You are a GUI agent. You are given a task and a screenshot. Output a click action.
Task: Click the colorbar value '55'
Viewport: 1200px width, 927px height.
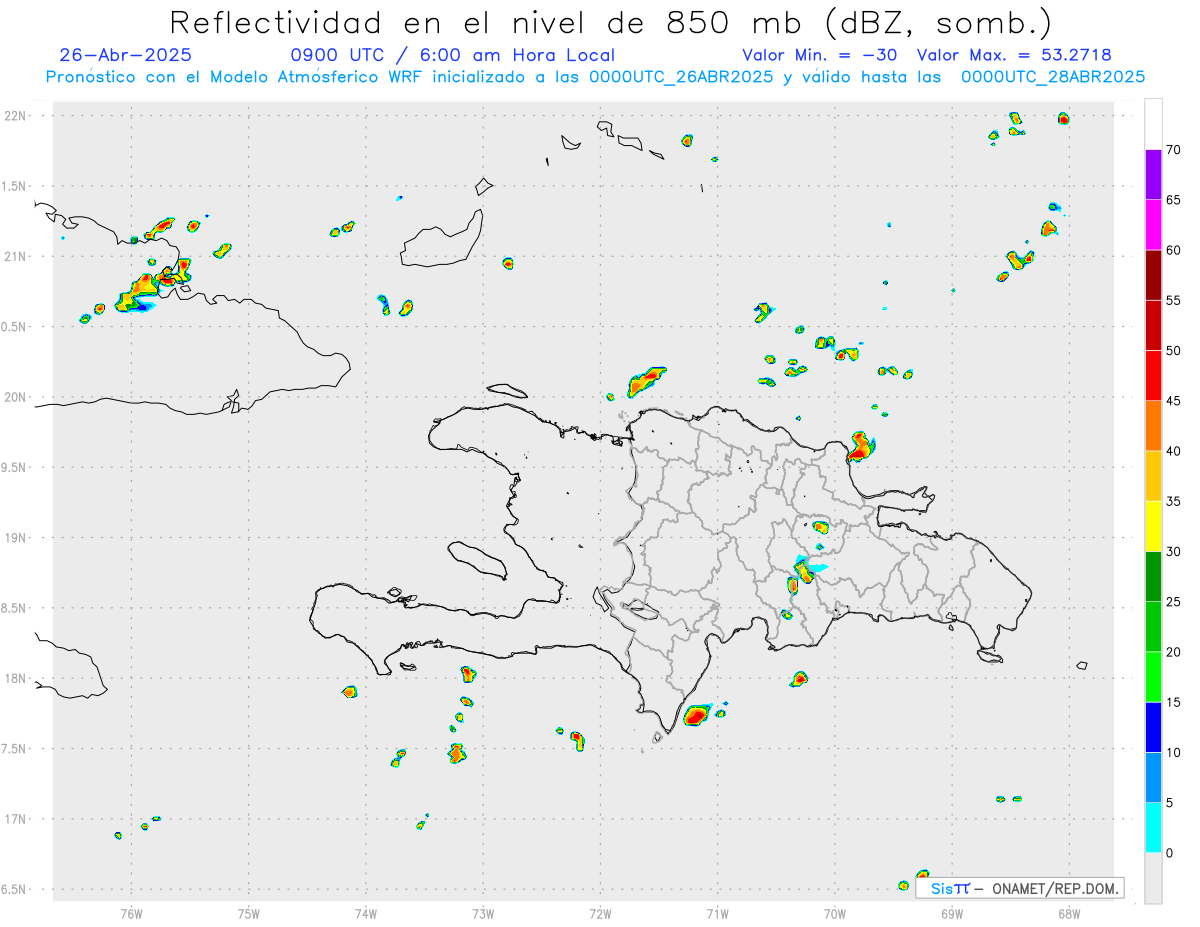coord(1173,301)
